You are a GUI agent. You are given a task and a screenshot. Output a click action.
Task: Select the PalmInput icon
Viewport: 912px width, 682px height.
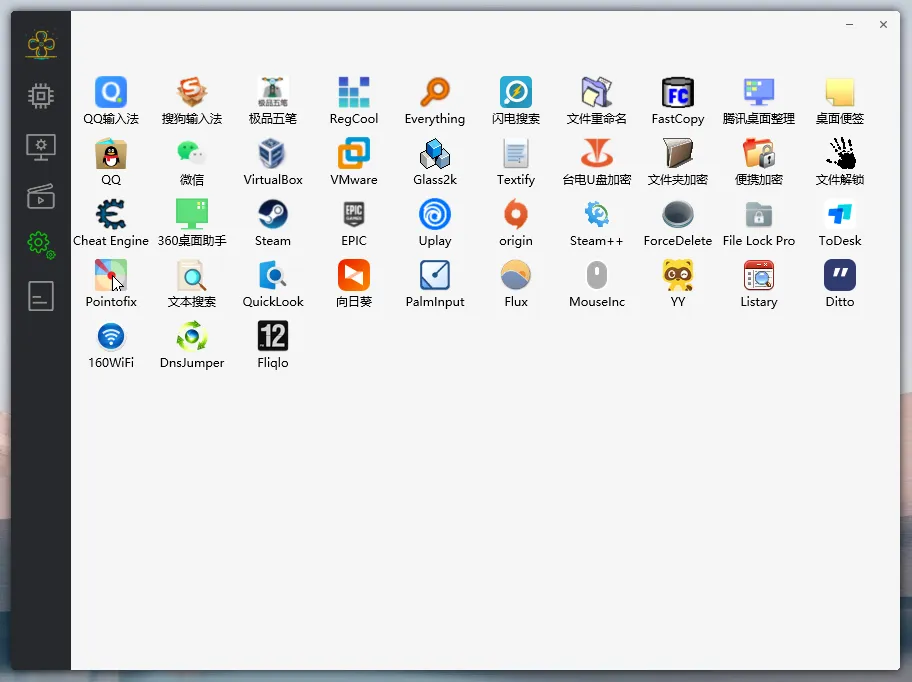point(434,275)
